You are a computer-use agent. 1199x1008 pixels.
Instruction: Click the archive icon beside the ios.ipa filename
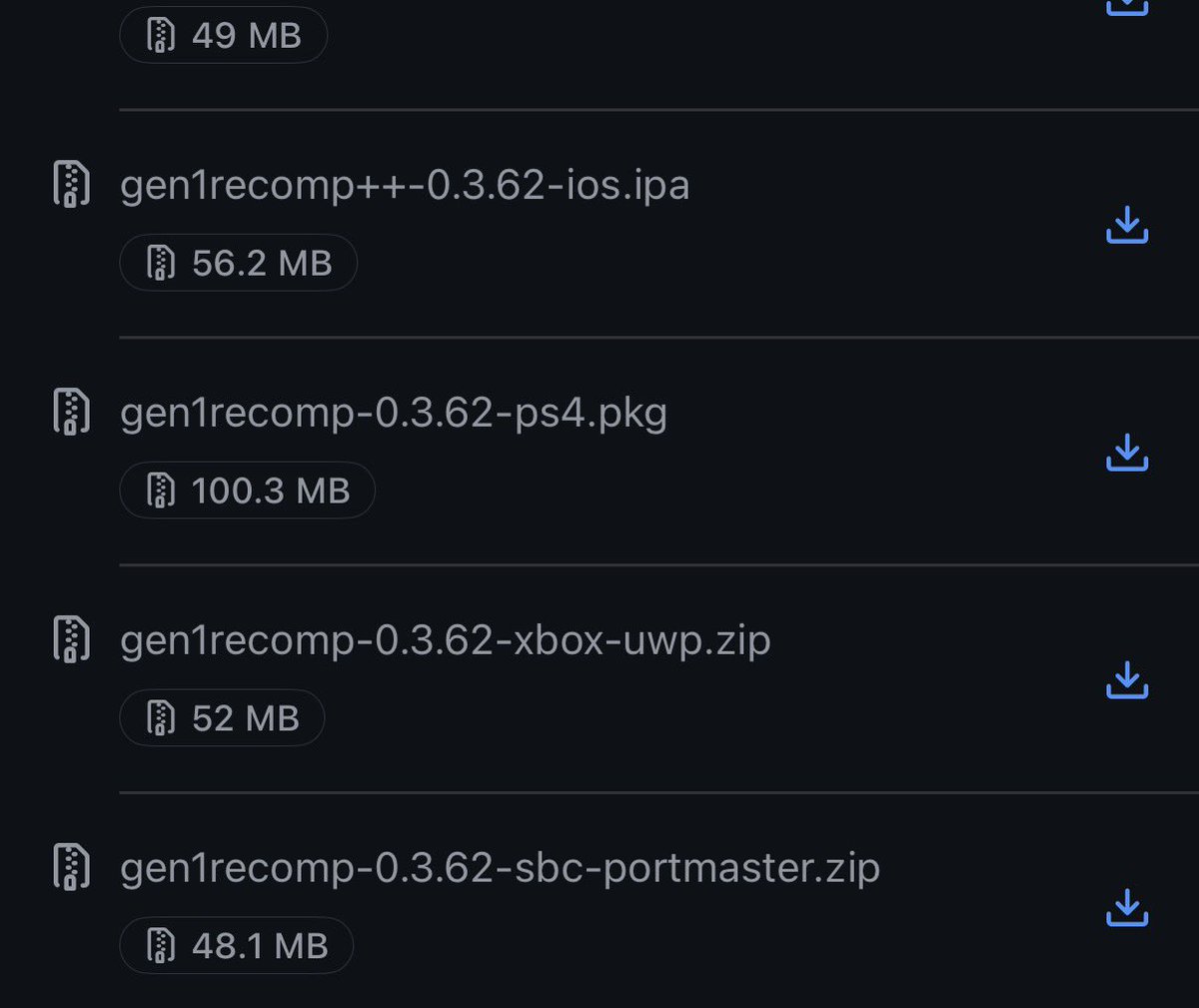71,184
